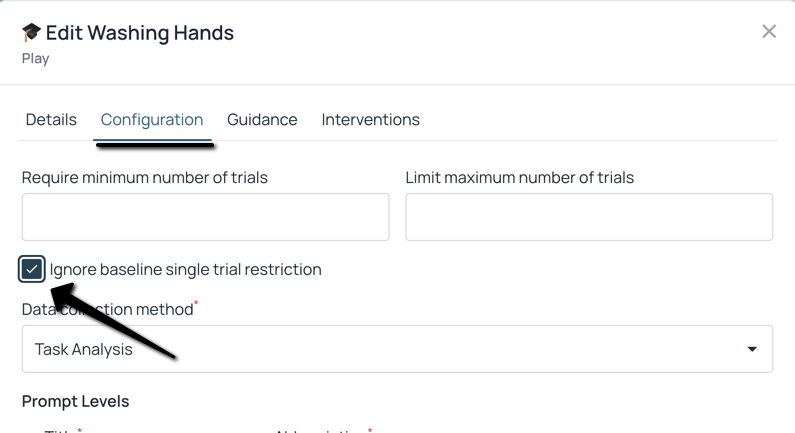The height and width of the screenshot is (433, 795).
Task: Click the checkmark inside the checked box
Action: (x=31, y=269)
